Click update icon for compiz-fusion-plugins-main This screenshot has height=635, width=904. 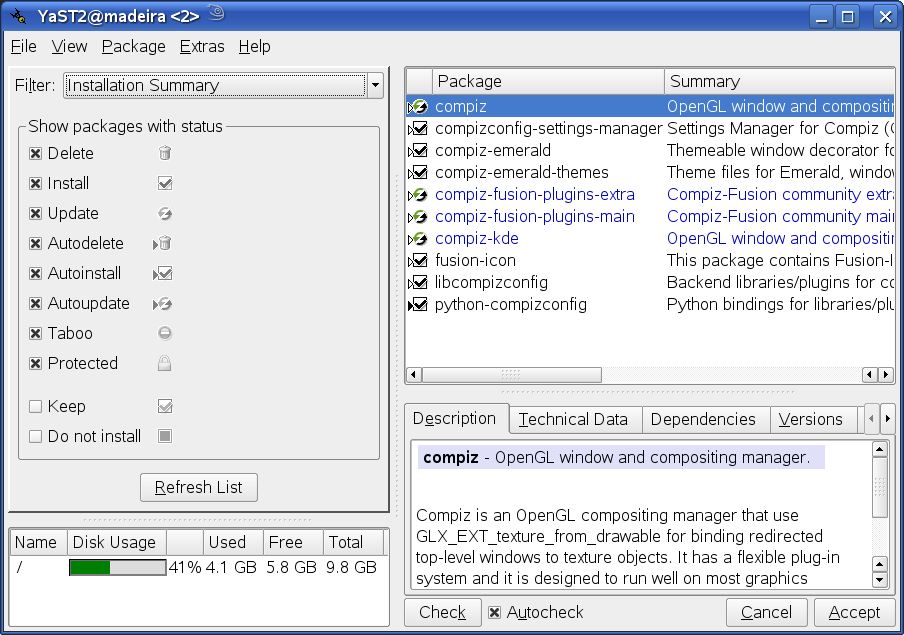pos(418,217)
